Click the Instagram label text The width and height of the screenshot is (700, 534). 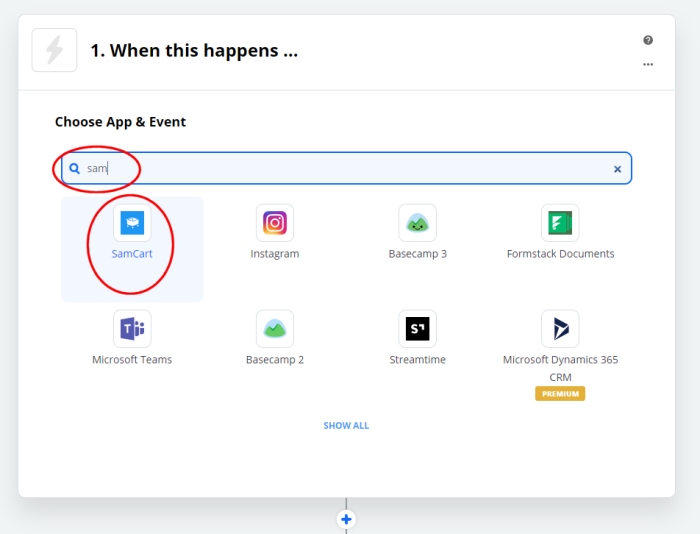click(x=275, y=254)
